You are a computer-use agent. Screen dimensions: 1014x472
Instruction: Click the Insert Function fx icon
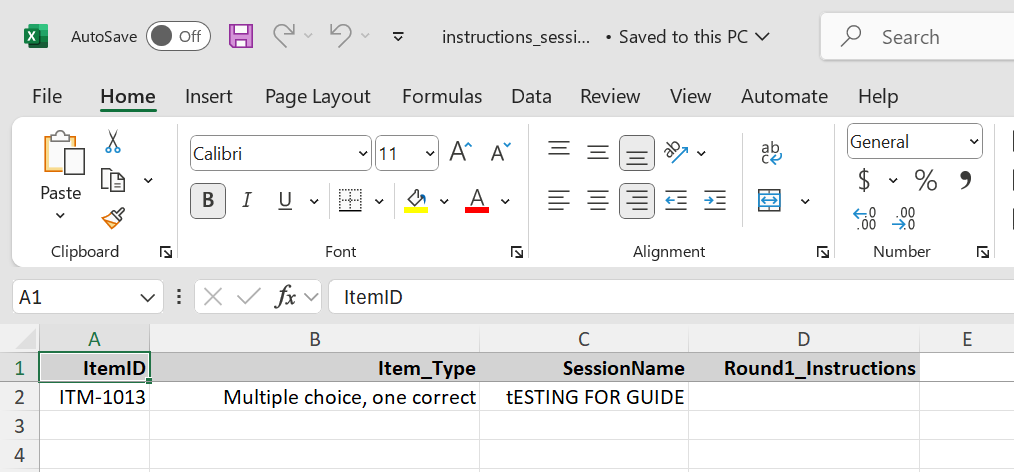coord(286,297)
